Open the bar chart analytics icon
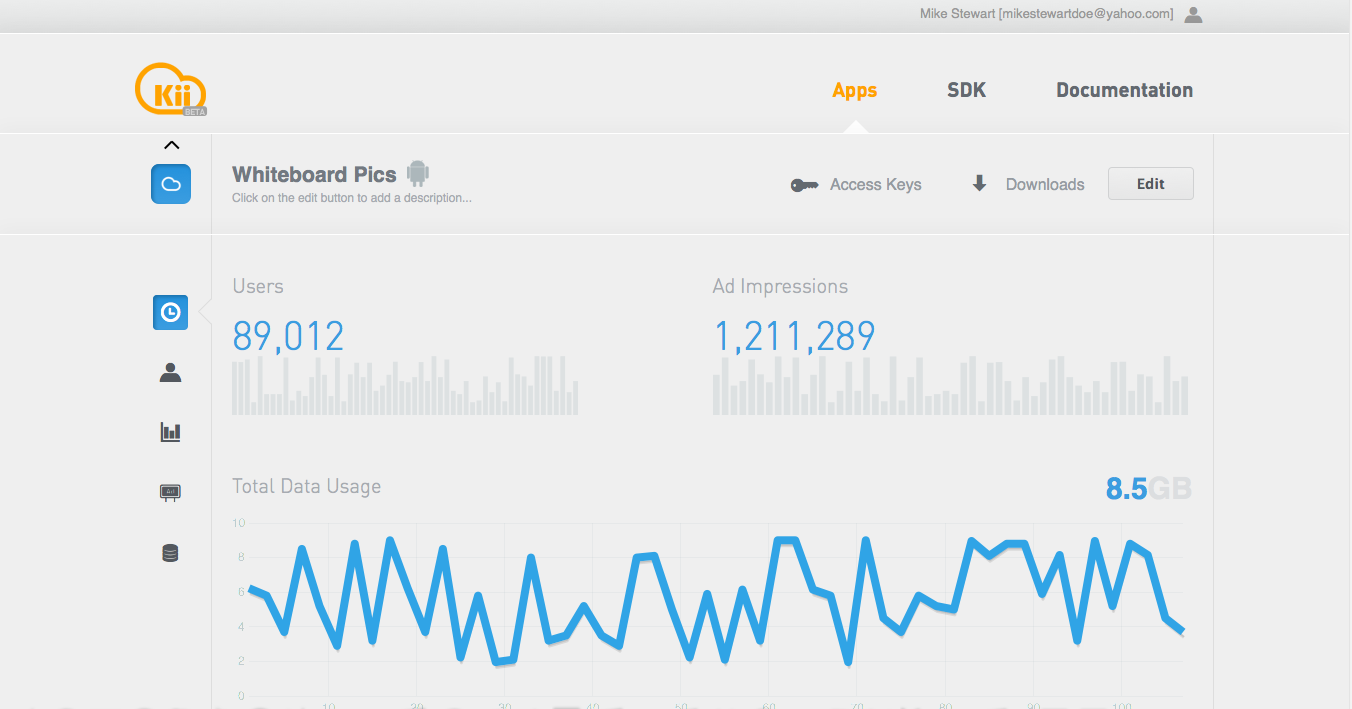 (171, 432)
